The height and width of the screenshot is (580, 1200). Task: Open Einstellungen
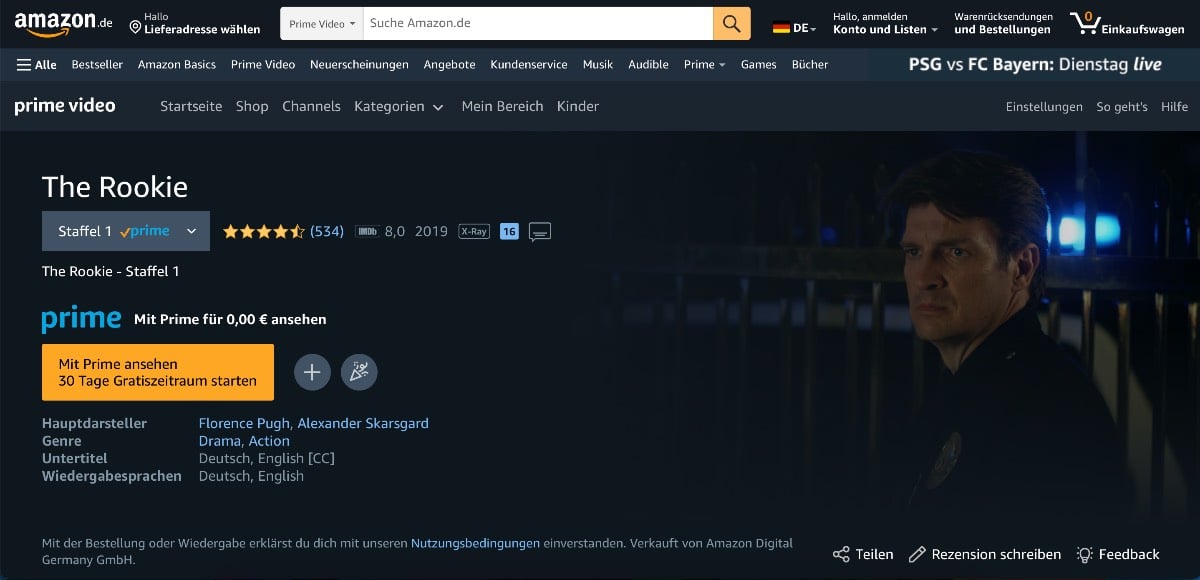tap(1044, 107)
